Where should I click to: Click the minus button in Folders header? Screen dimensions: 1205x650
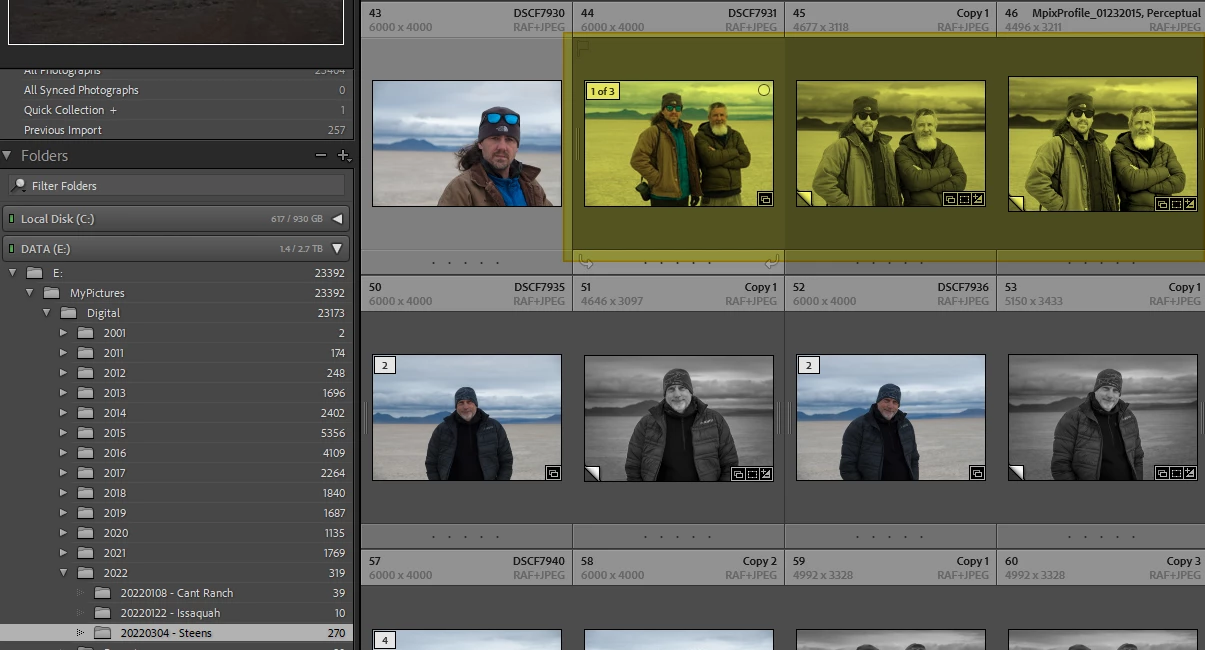(321, 155)
